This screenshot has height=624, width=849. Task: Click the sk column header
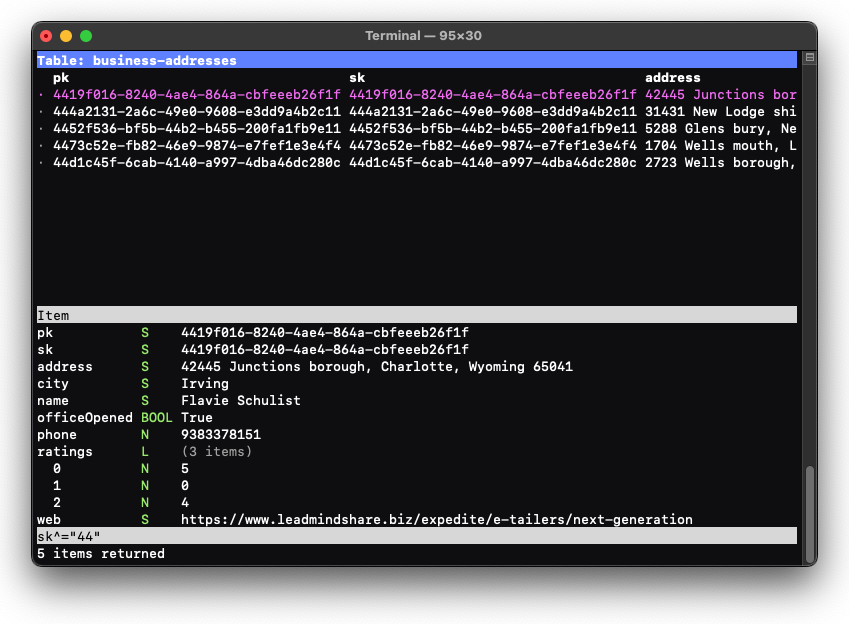click(x=357, y=78)
